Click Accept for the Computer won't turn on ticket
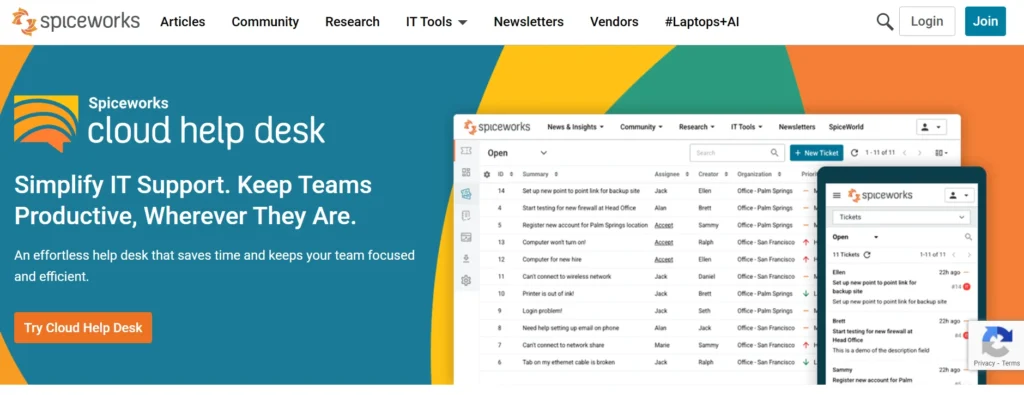The image size is (1024, 395). 664,242
